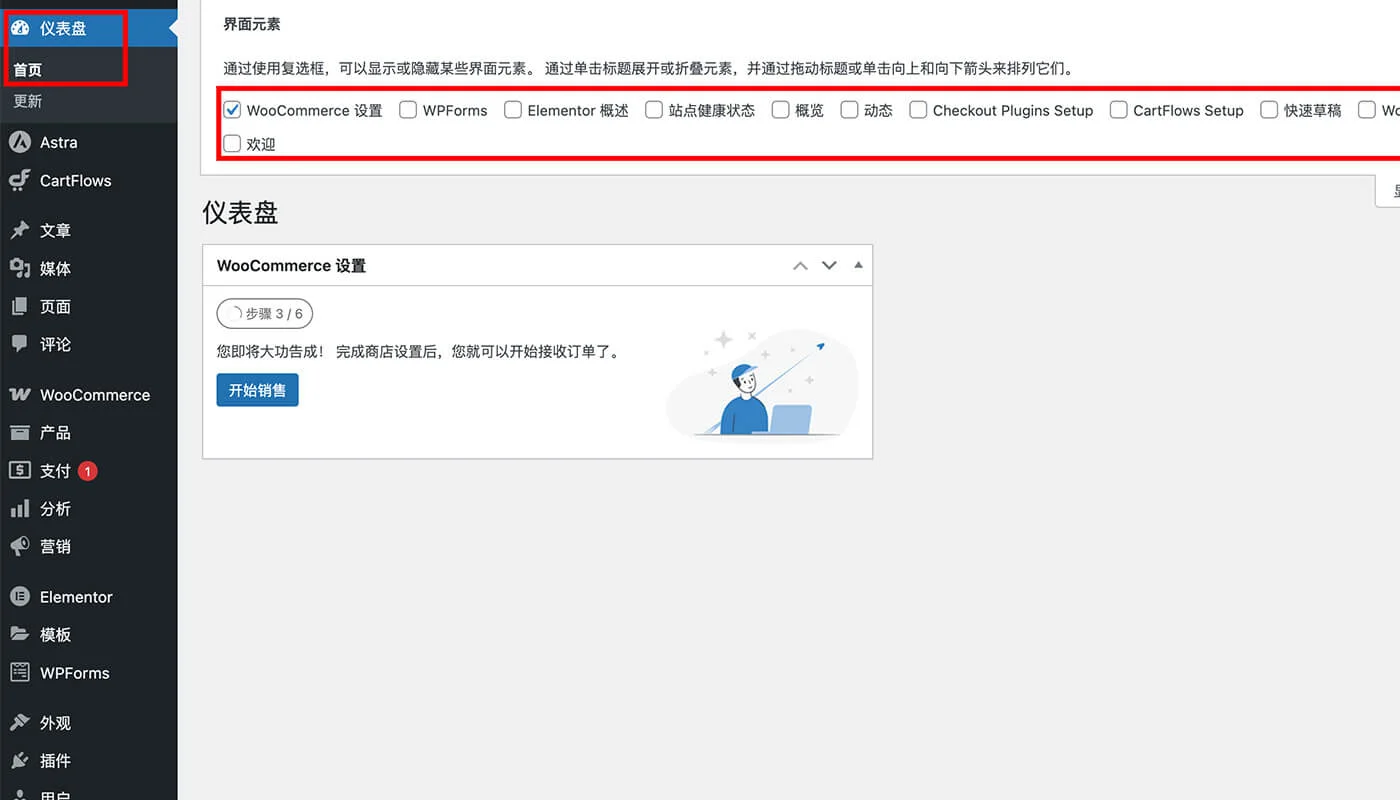Click the 开始销售 (Start Selling) button

point(257,390)
